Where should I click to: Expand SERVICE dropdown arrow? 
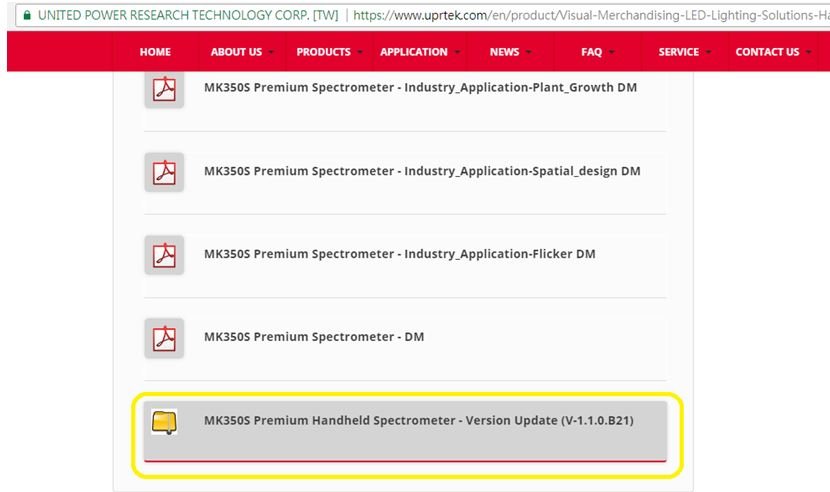point(708,52)
